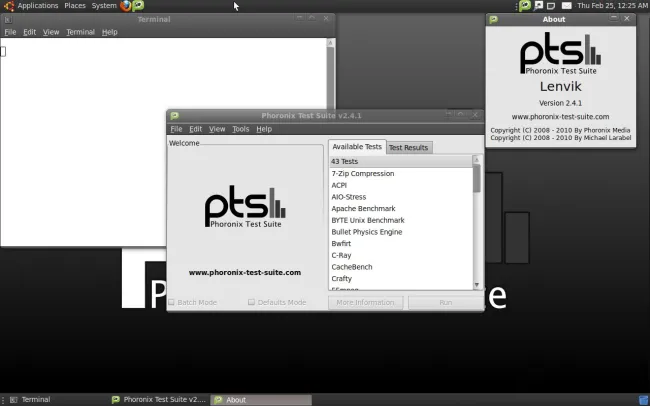650x406 pixels.
Task: Click Version 2.4.1 text in About
Action: 560,103
